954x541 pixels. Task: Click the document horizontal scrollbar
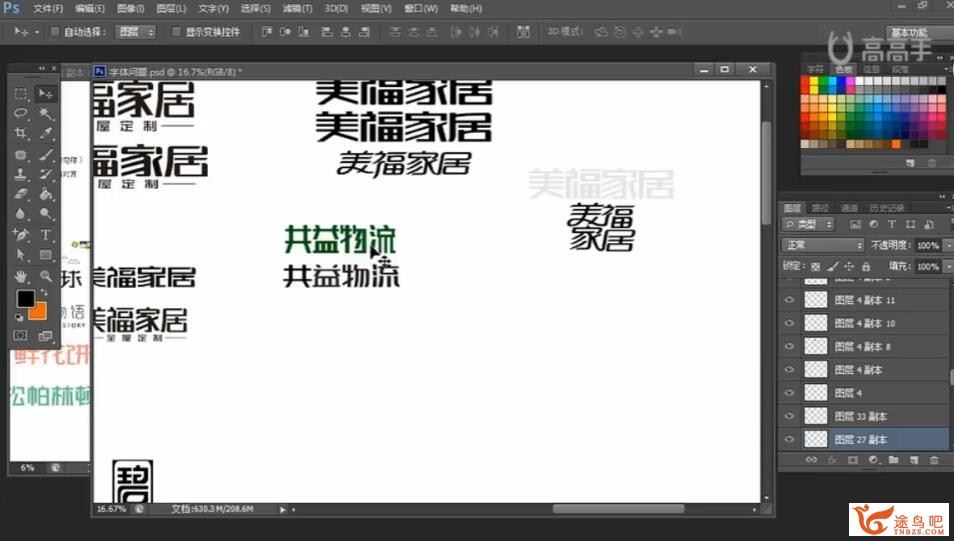(618, 509)
